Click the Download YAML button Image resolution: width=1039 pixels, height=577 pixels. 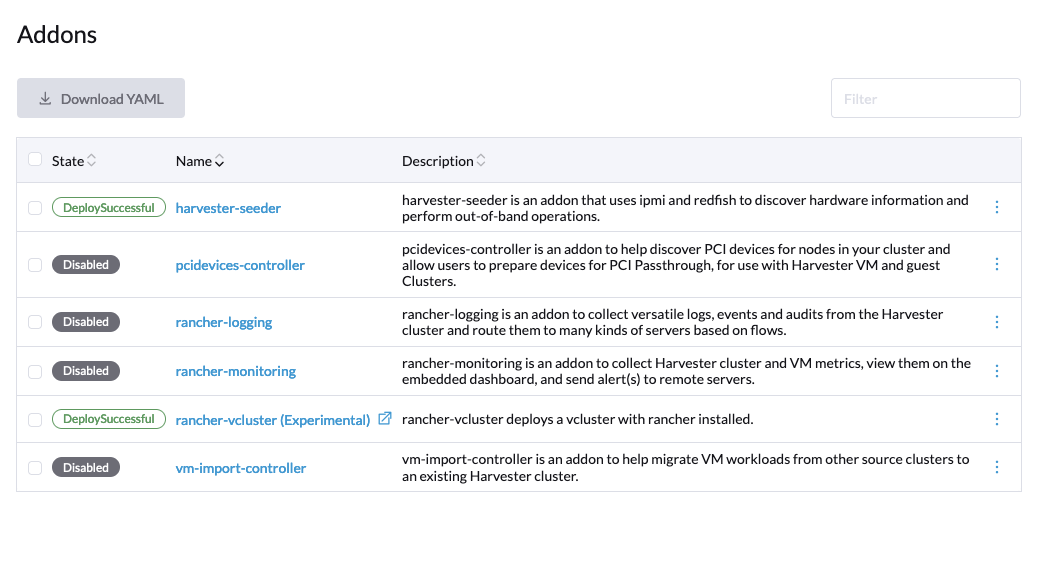pyautogui.click(x=100, y=98)
